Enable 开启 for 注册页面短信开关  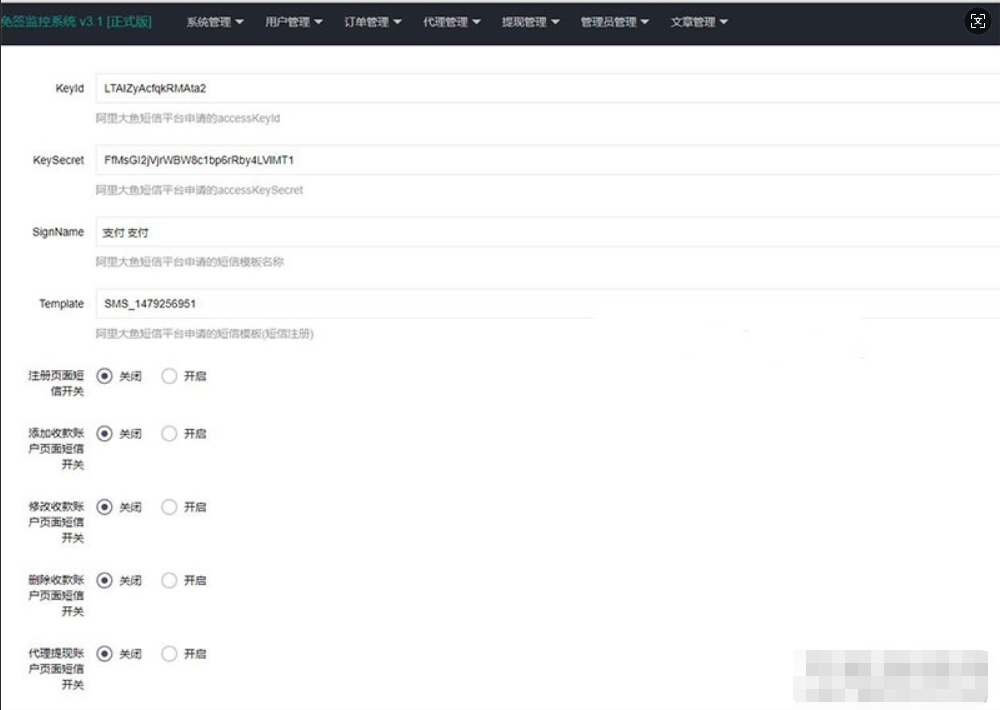coord(168,376)
